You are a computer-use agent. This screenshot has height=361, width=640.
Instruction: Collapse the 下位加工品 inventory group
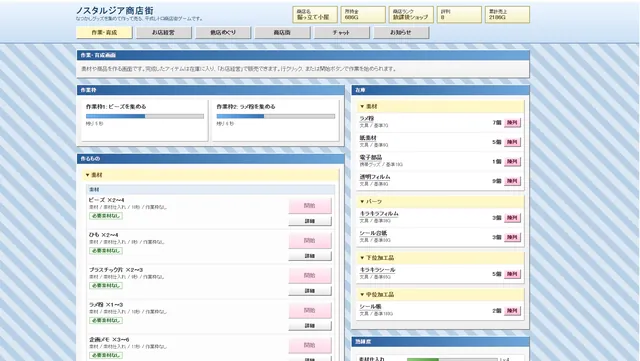click(x=440, y=258)
